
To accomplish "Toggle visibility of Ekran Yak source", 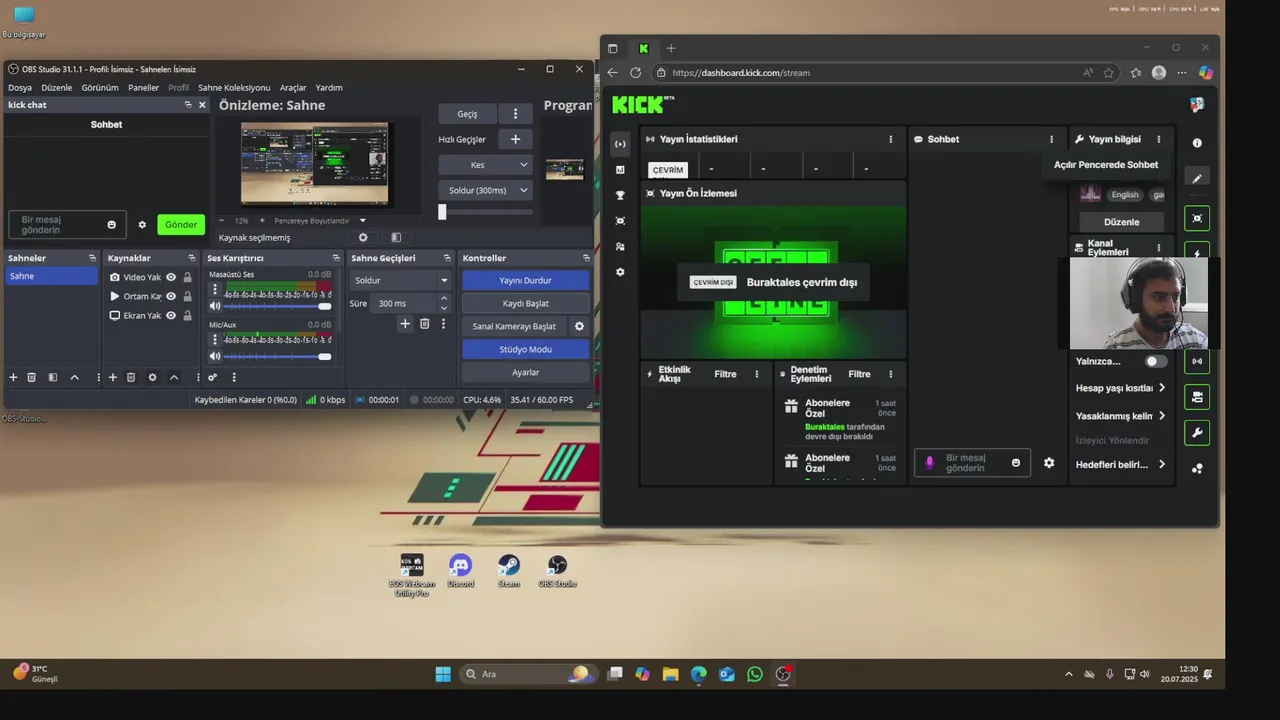I will 171,315.
